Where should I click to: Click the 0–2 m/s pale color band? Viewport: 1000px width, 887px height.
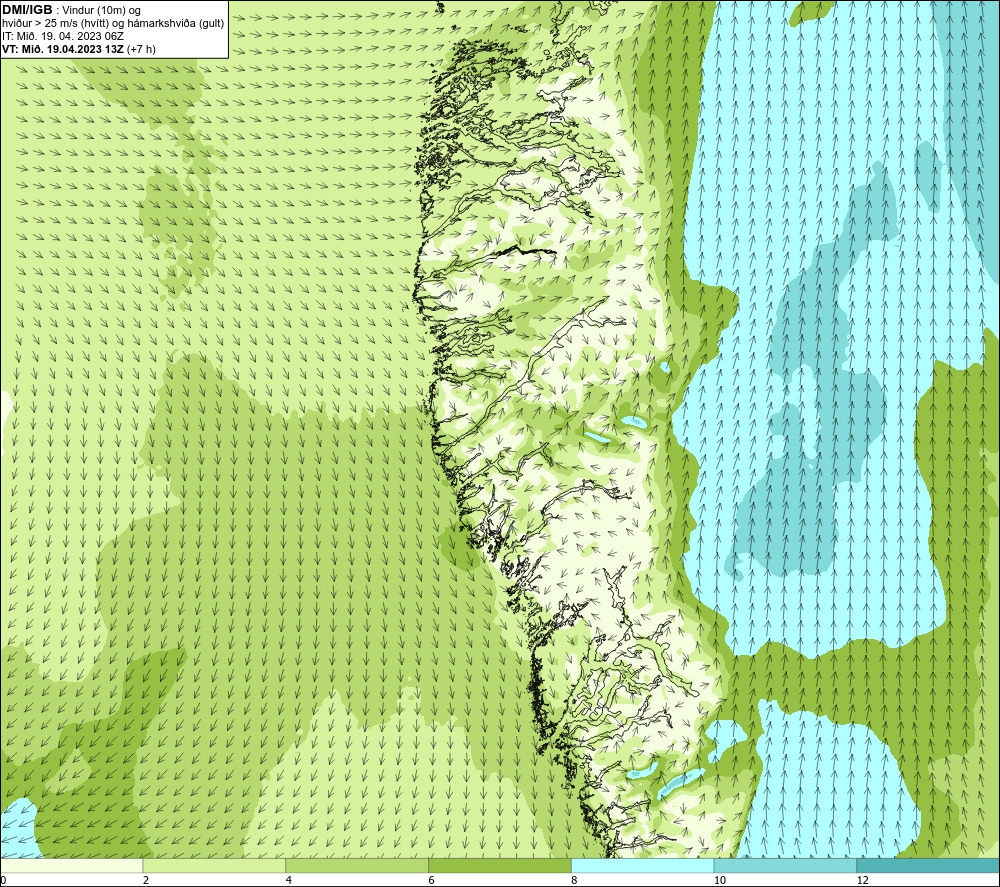pos(71,865)
